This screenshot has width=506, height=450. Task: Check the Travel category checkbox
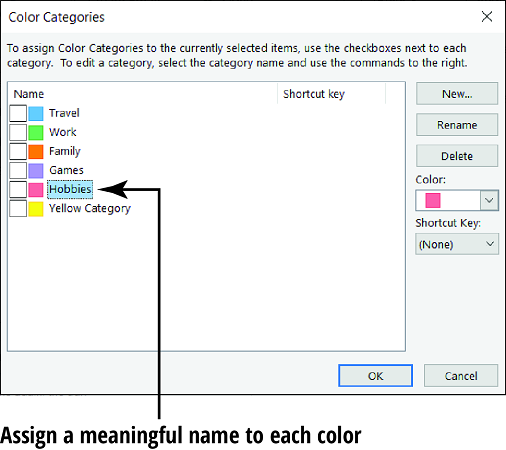[x=18, y=113]
